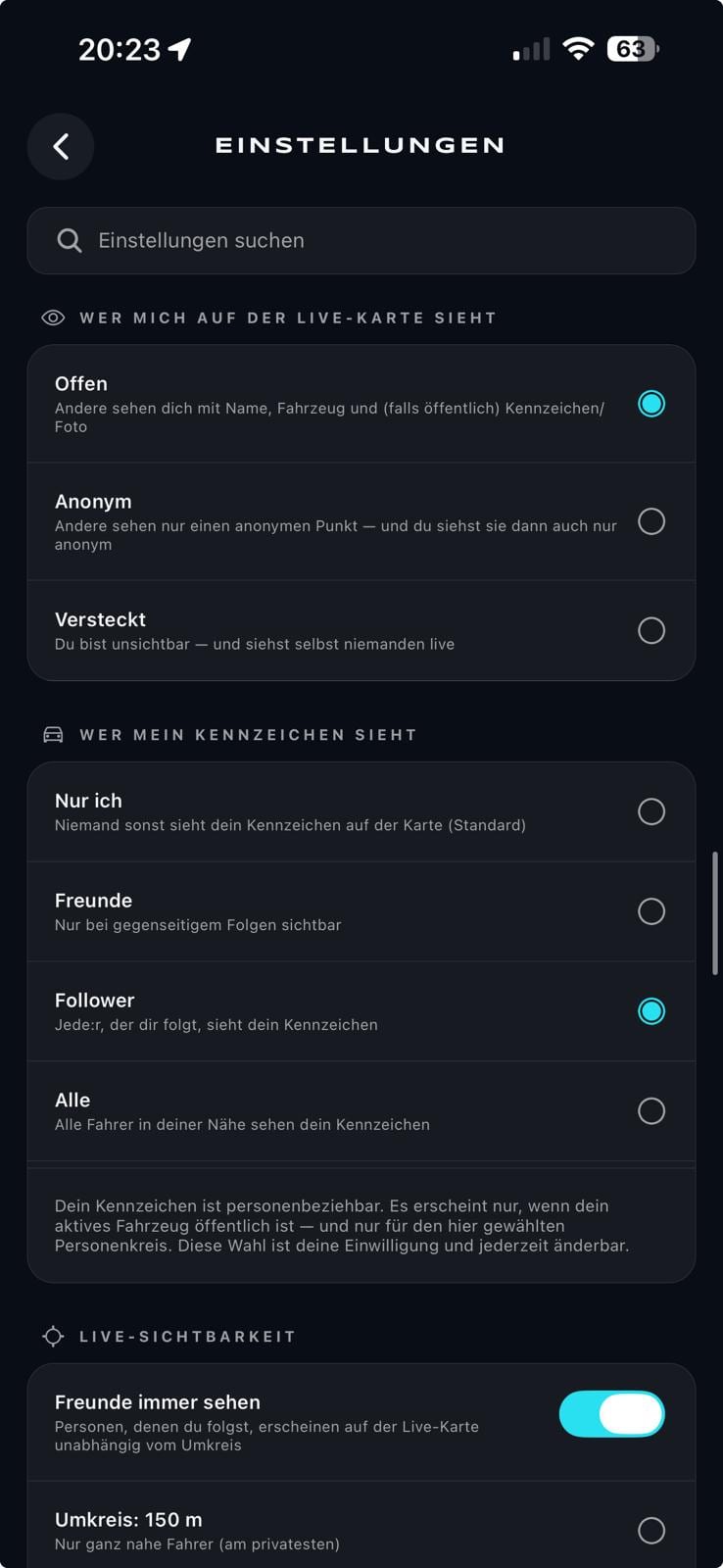Disable the Freunde immer sehen toggle

(612, 1414)
